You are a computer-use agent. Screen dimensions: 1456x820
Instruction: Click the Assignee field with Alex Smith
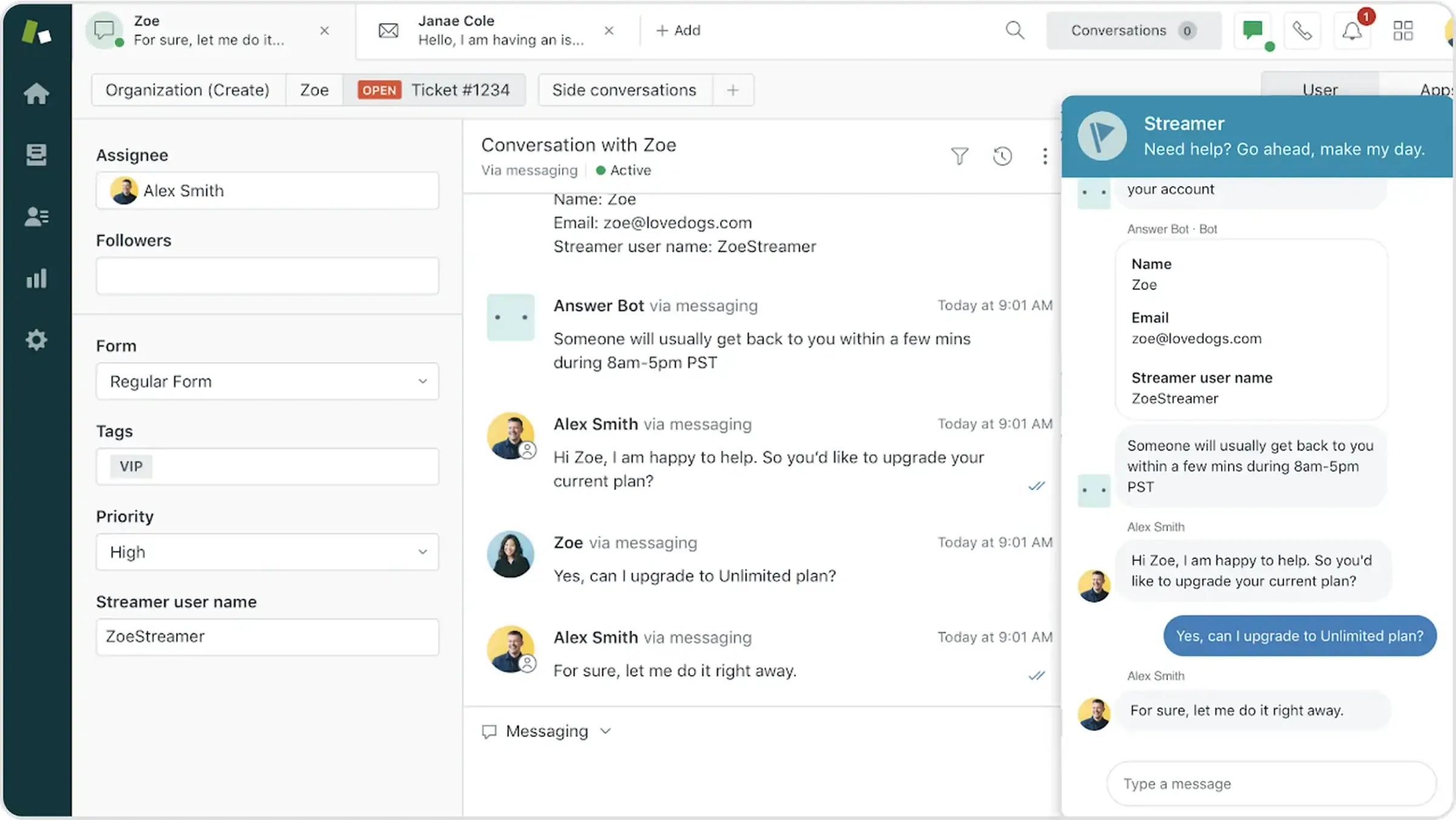[x=267, y=190]
